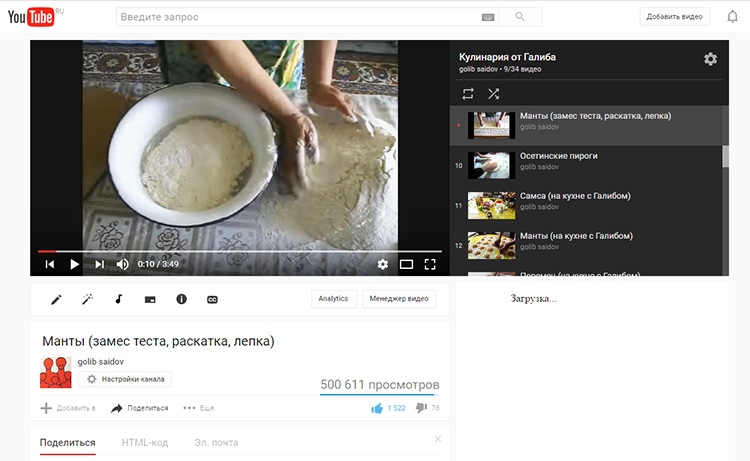Skip to next video in the player
Viewport: 750px width, 461px height.
click(99, 264)
